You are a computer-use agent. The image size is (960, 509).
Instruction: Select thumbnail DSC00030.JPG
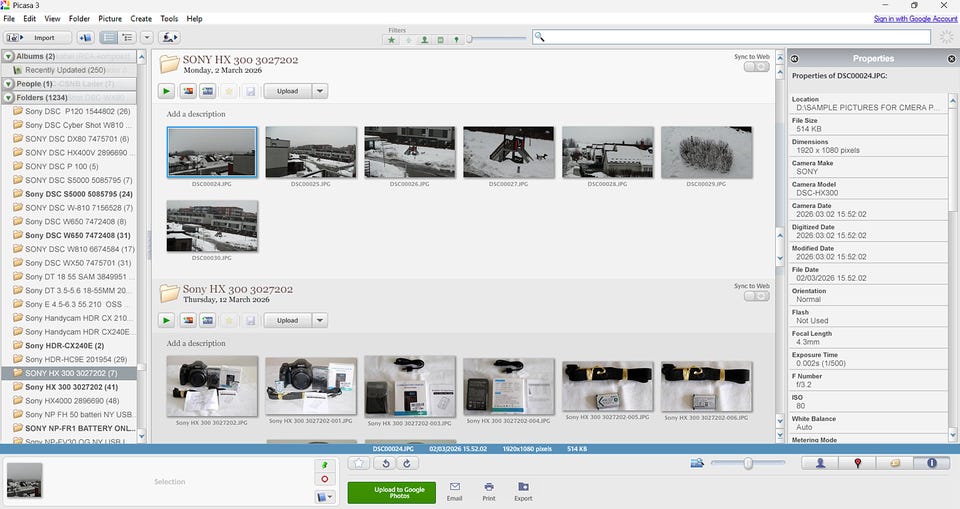tap(212, 226)
